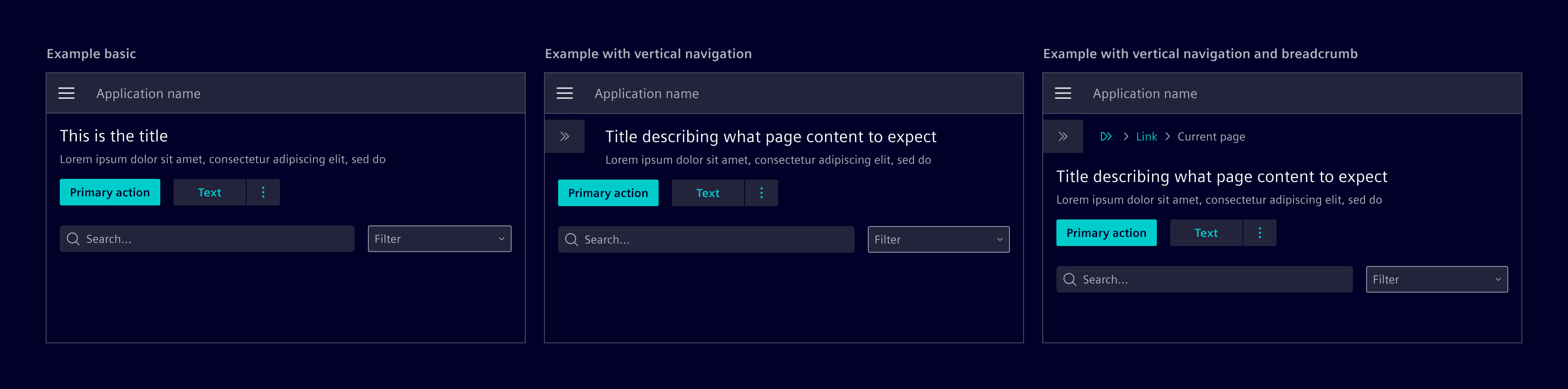
Task: Click the kebab menu beside Text in vertical navigation example
Action: (x=762, y=192)
